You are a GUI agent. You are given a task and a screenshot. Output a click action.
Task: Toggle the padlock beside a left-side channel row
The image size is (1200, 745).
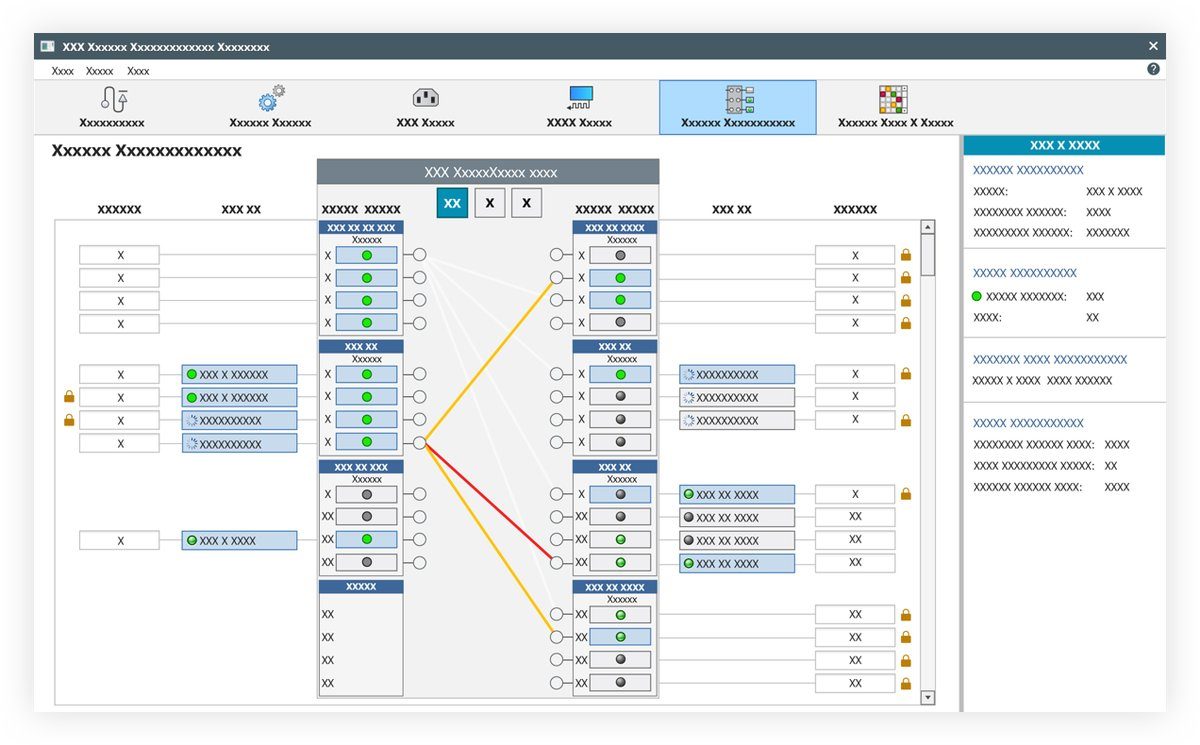click(x=67, y=396)
